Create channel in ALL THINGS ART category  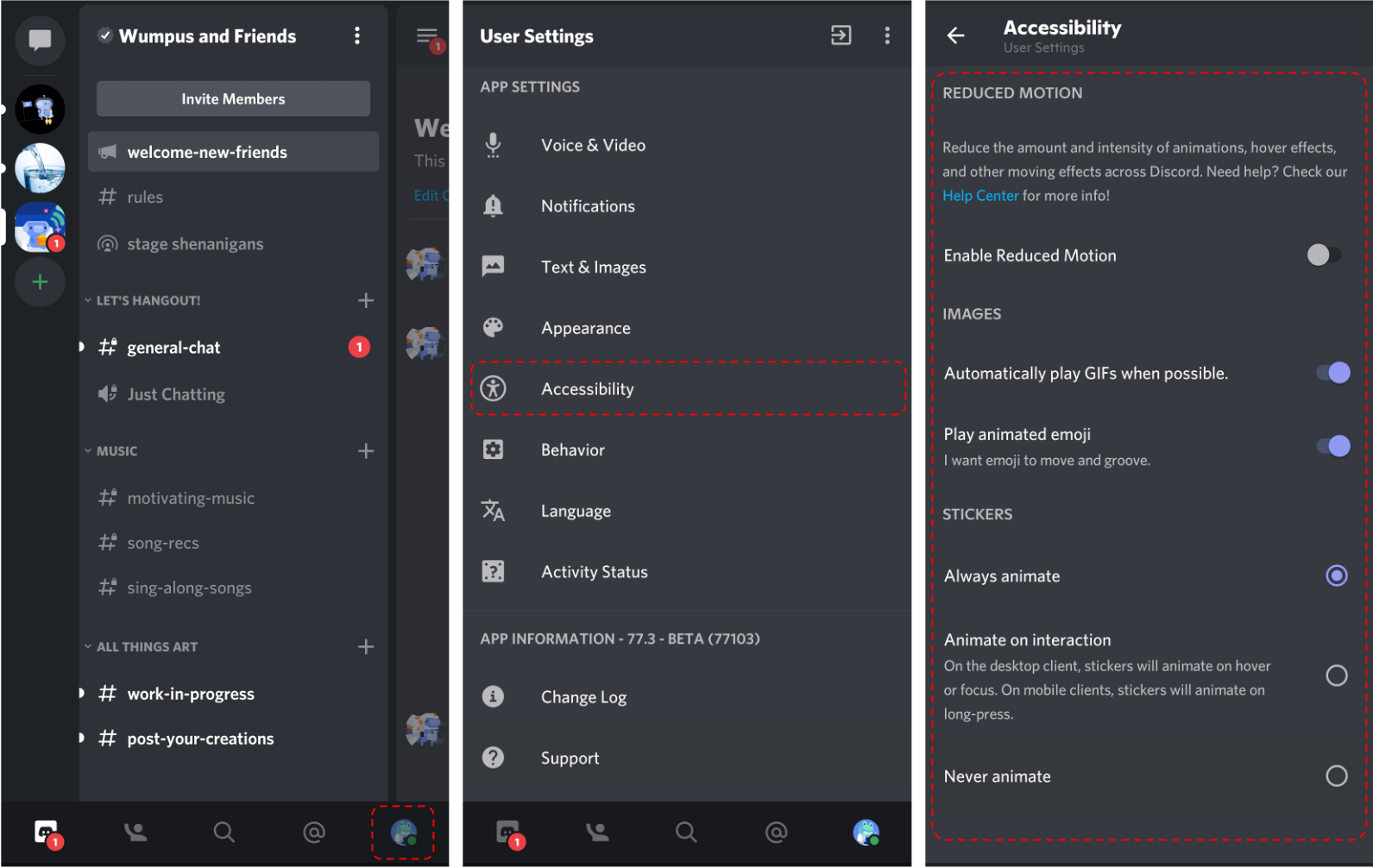(x=366, y=647)
